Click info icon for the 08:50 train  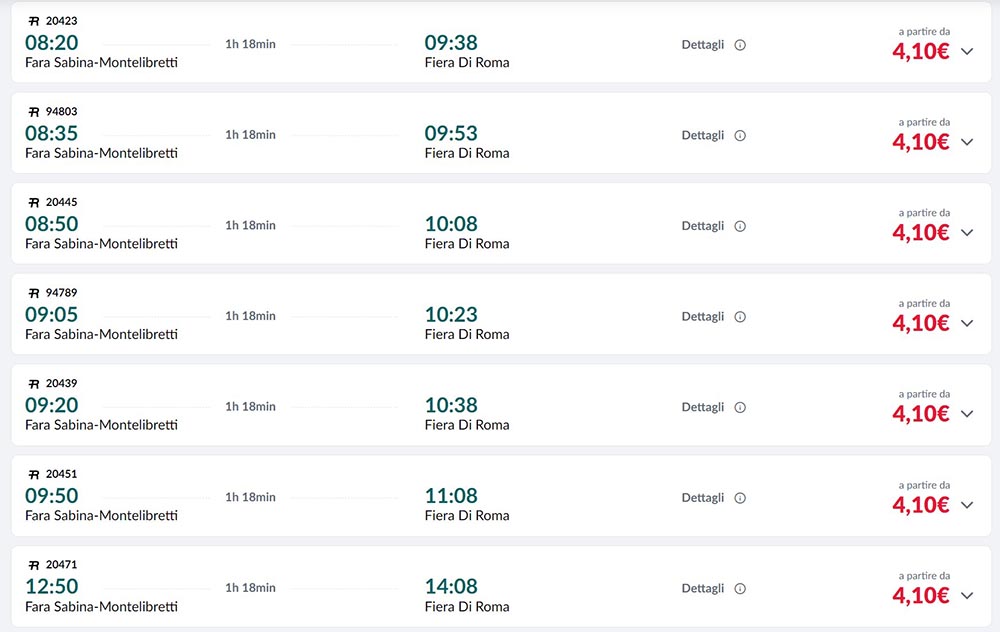coord(740,226)
